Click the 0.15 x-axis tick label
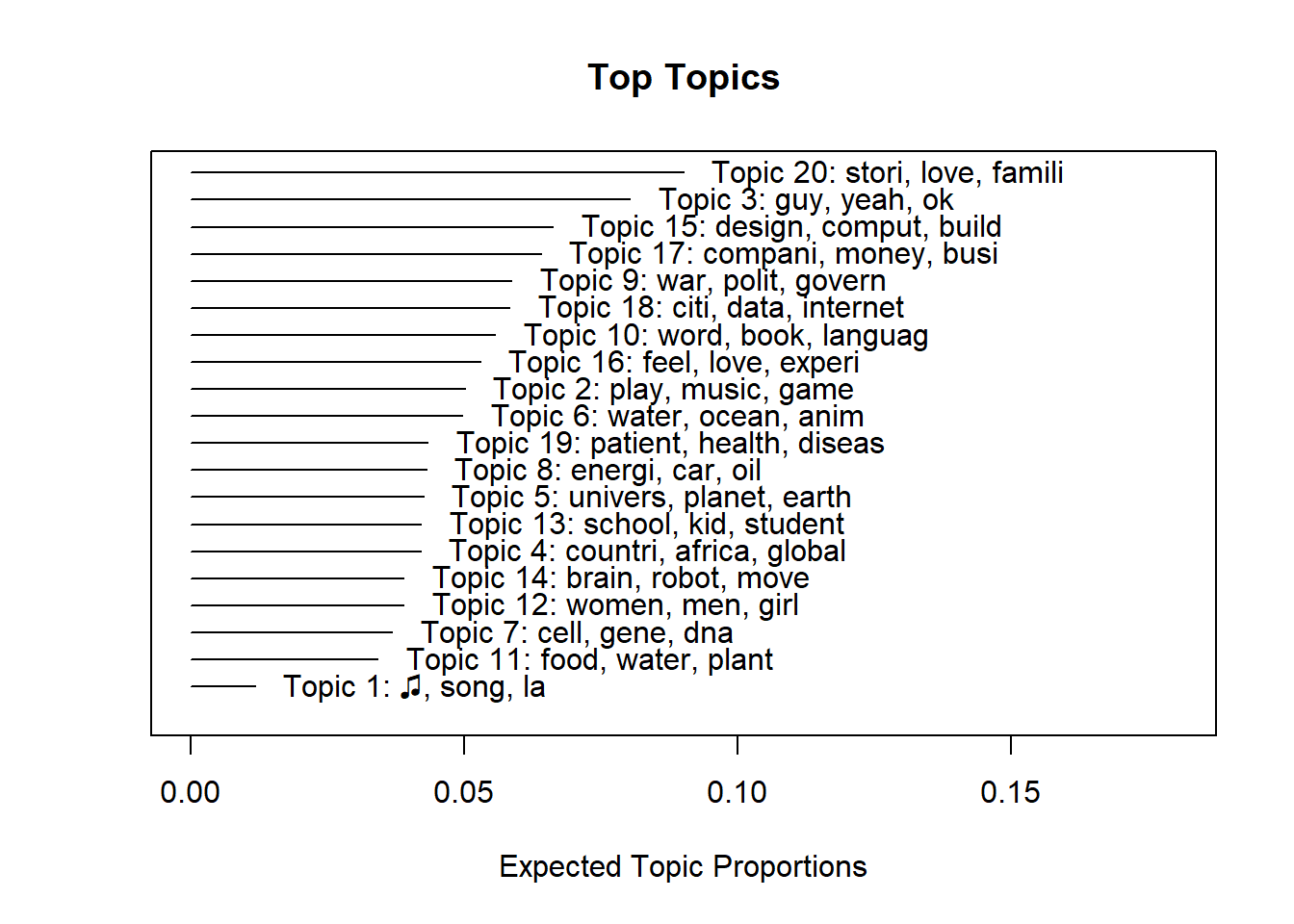1294x924 pixels. (x=1010, y=792)
